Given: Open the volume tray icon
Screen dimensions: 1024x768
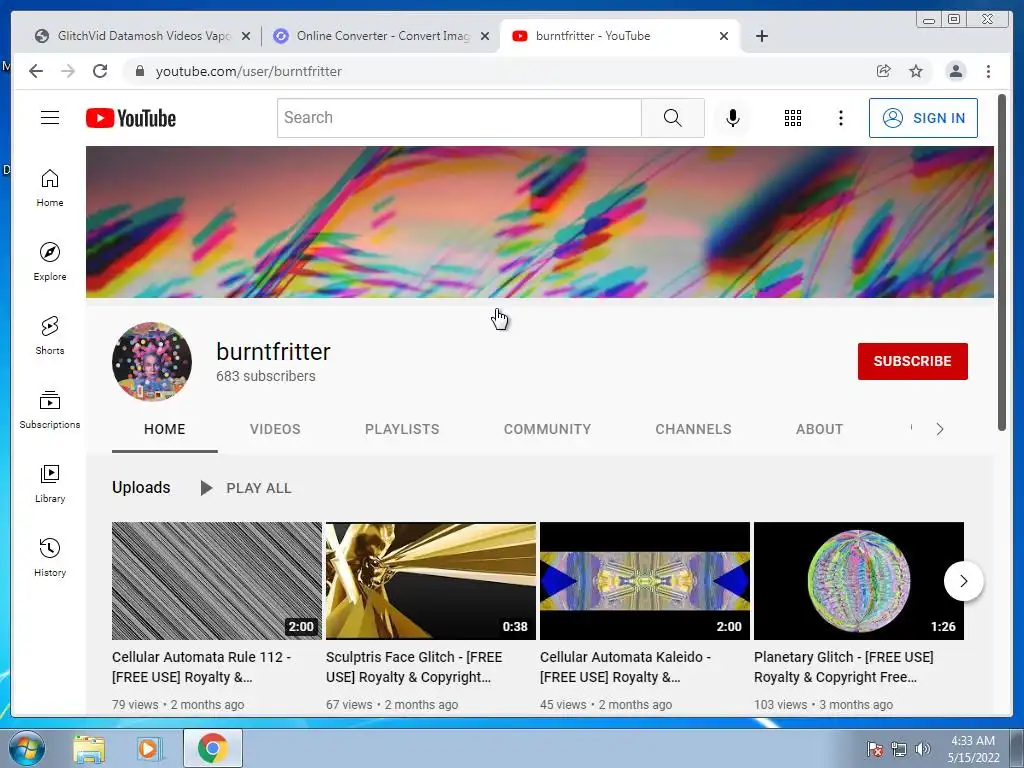Looking at the screenshot, I should 923,749.
